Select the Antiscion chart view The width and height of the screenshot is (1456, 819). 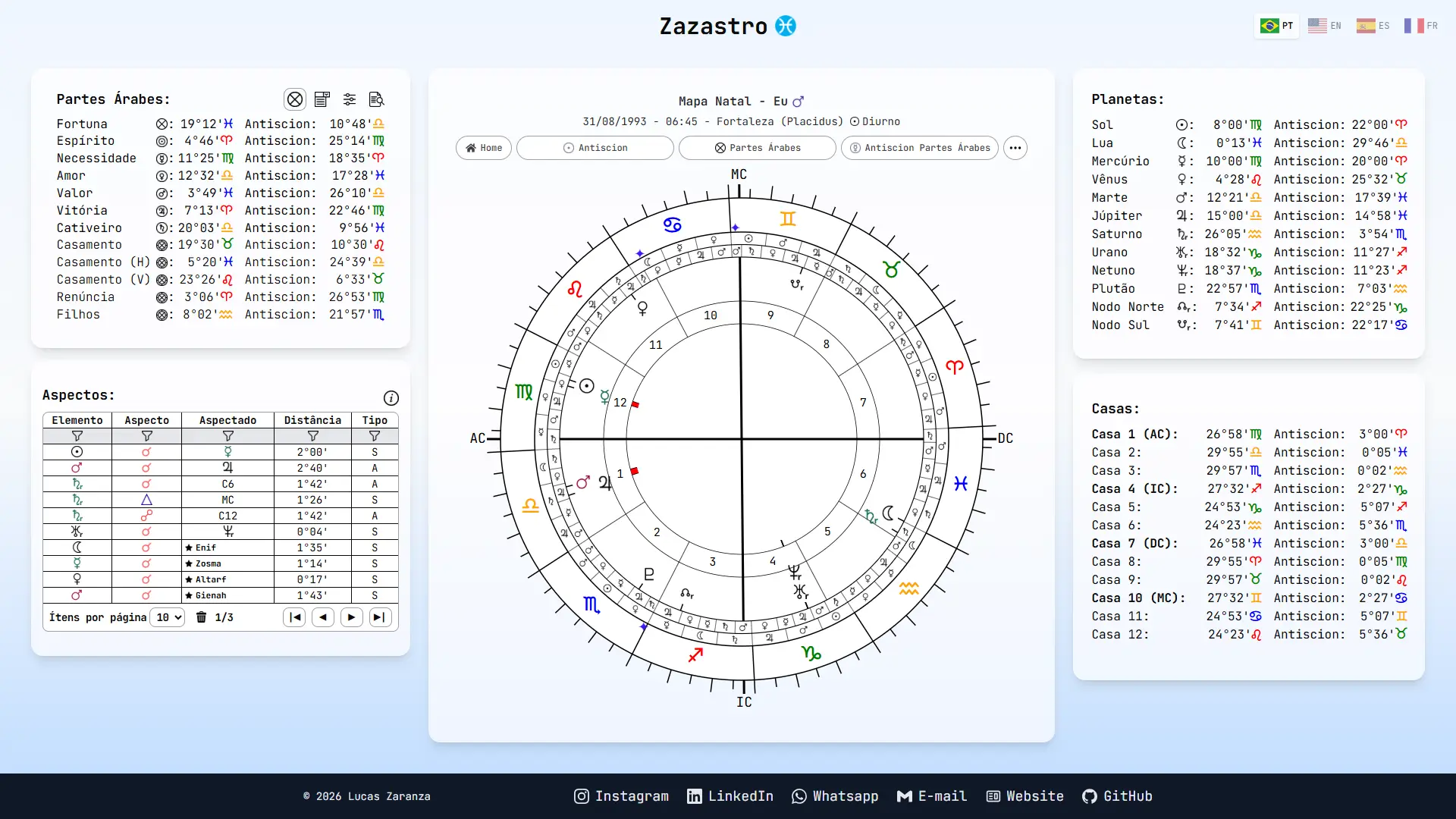point(595,148)
